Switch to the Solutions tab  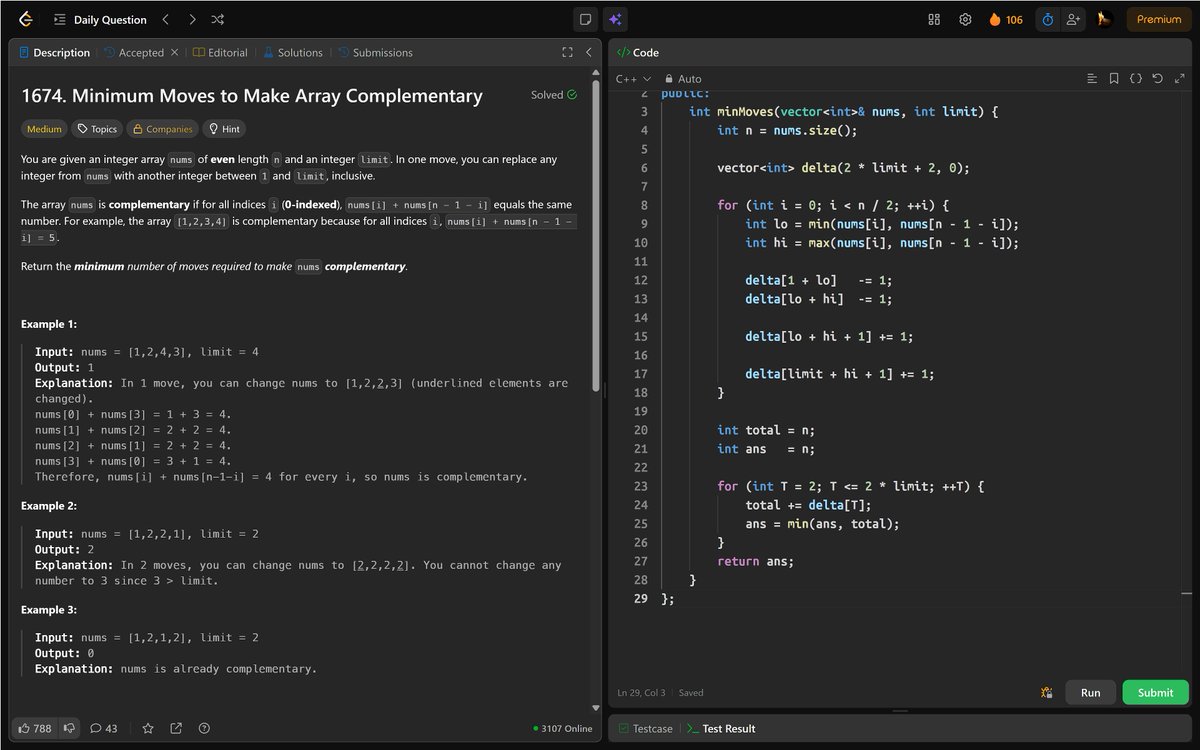[x=293, y=52]
